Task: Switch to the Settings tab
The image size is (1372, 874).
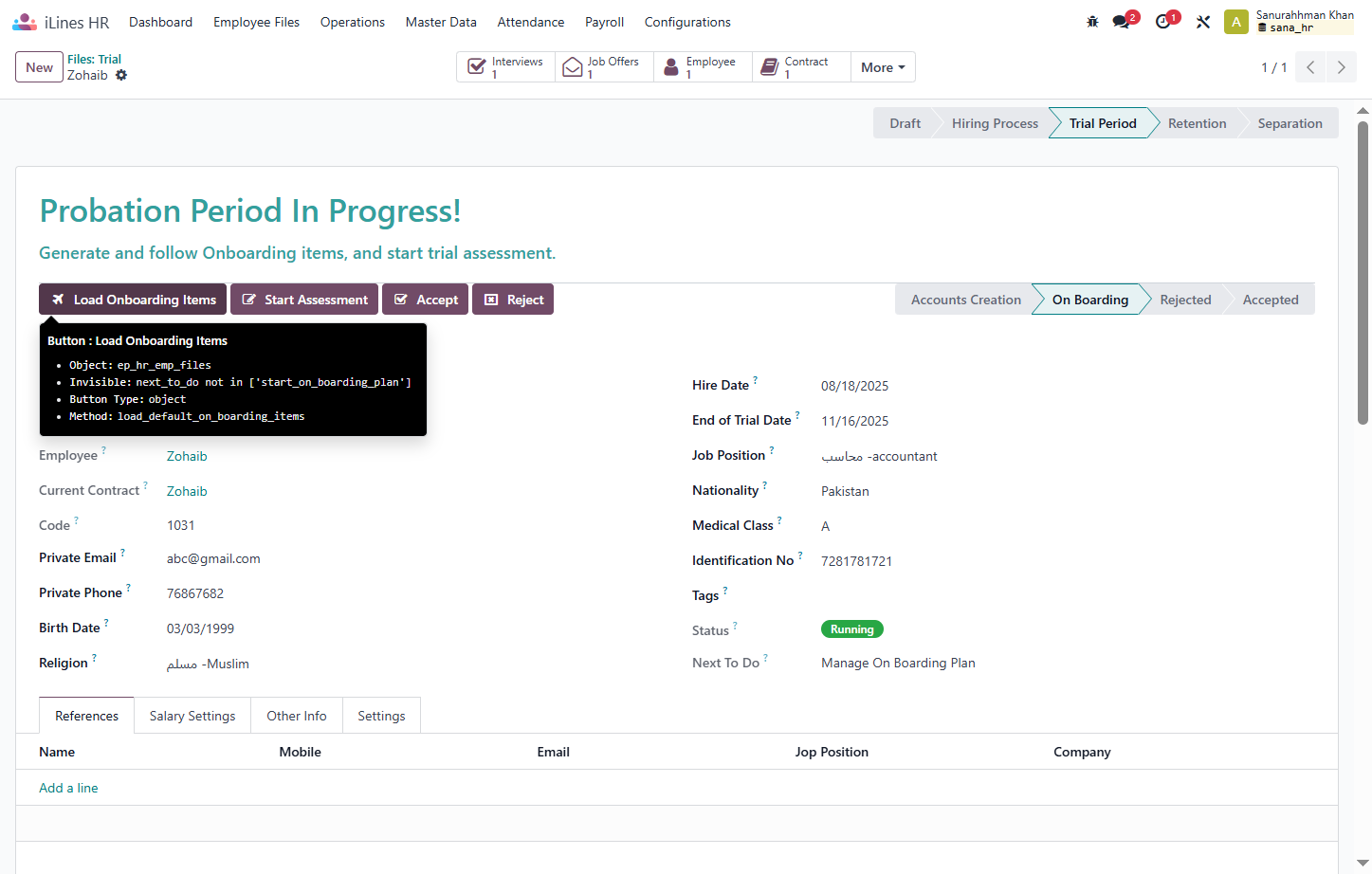Action: click(x=381, y=716)
